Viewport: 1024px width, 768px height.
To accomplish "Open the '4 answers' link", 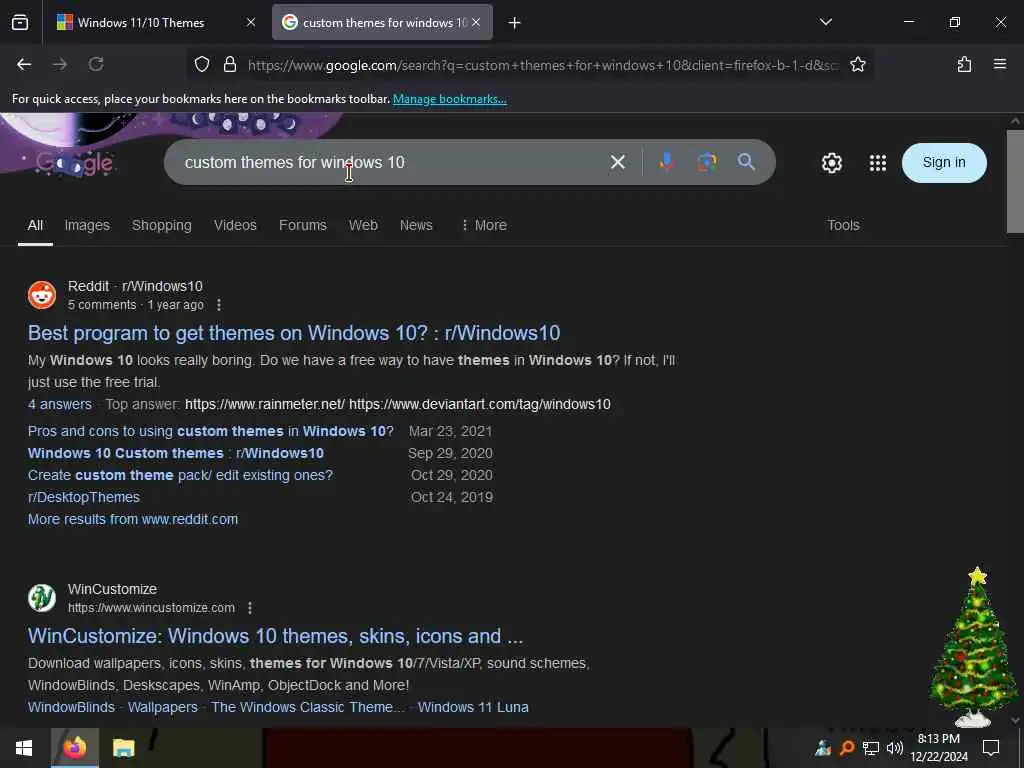I will point(60,404).
